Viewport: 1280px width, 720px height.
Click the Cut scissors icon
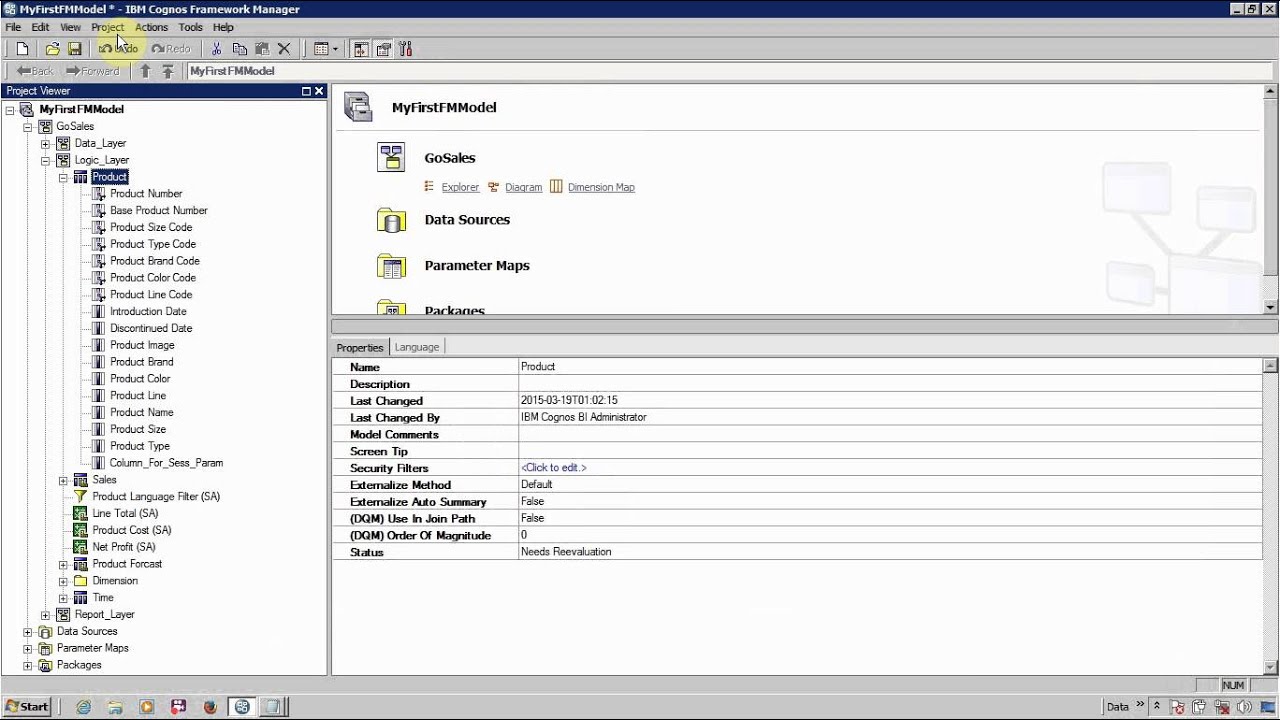click(217, 49)
